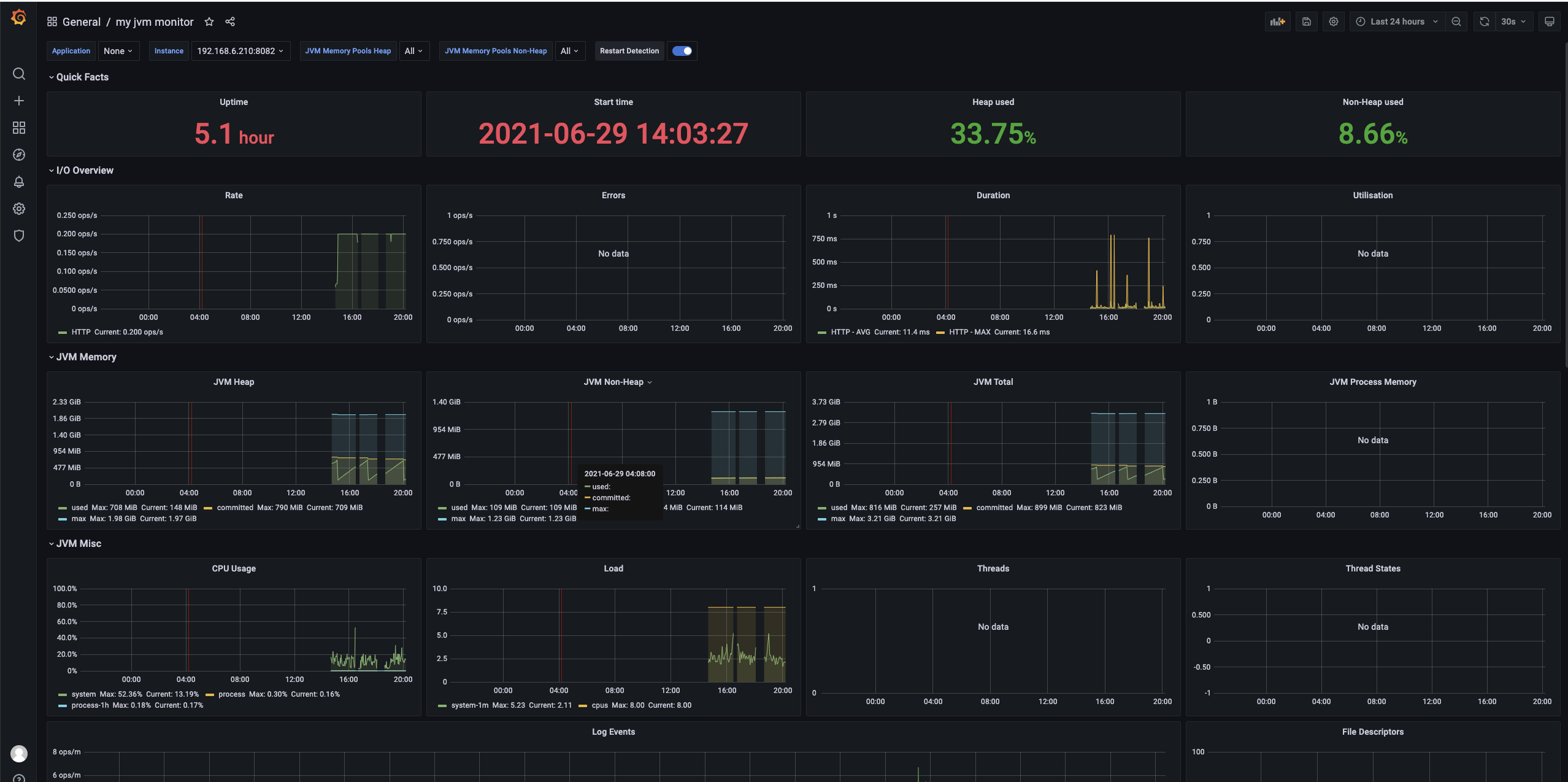Click the Create plus icon in sidebar

point(19,101)
